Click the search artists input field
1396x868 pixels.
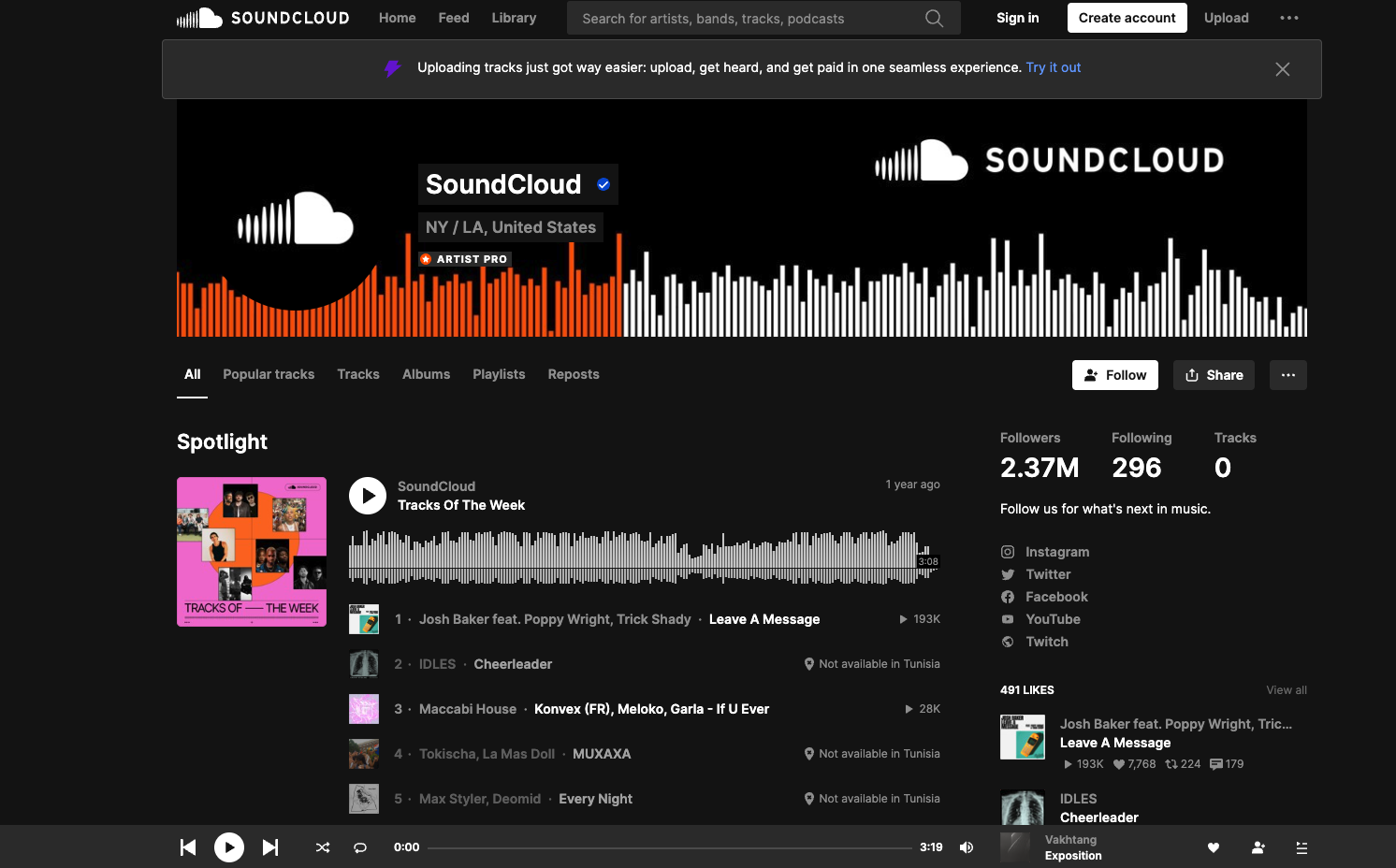[x=749, y=19]
